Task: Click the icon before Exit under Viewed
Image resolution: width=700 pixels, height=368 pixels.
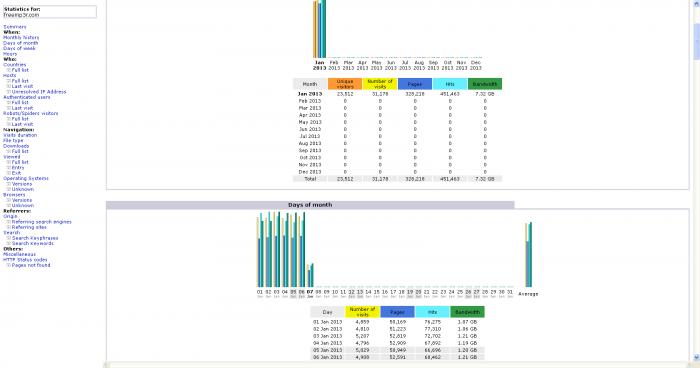Action: coord(8,173)
